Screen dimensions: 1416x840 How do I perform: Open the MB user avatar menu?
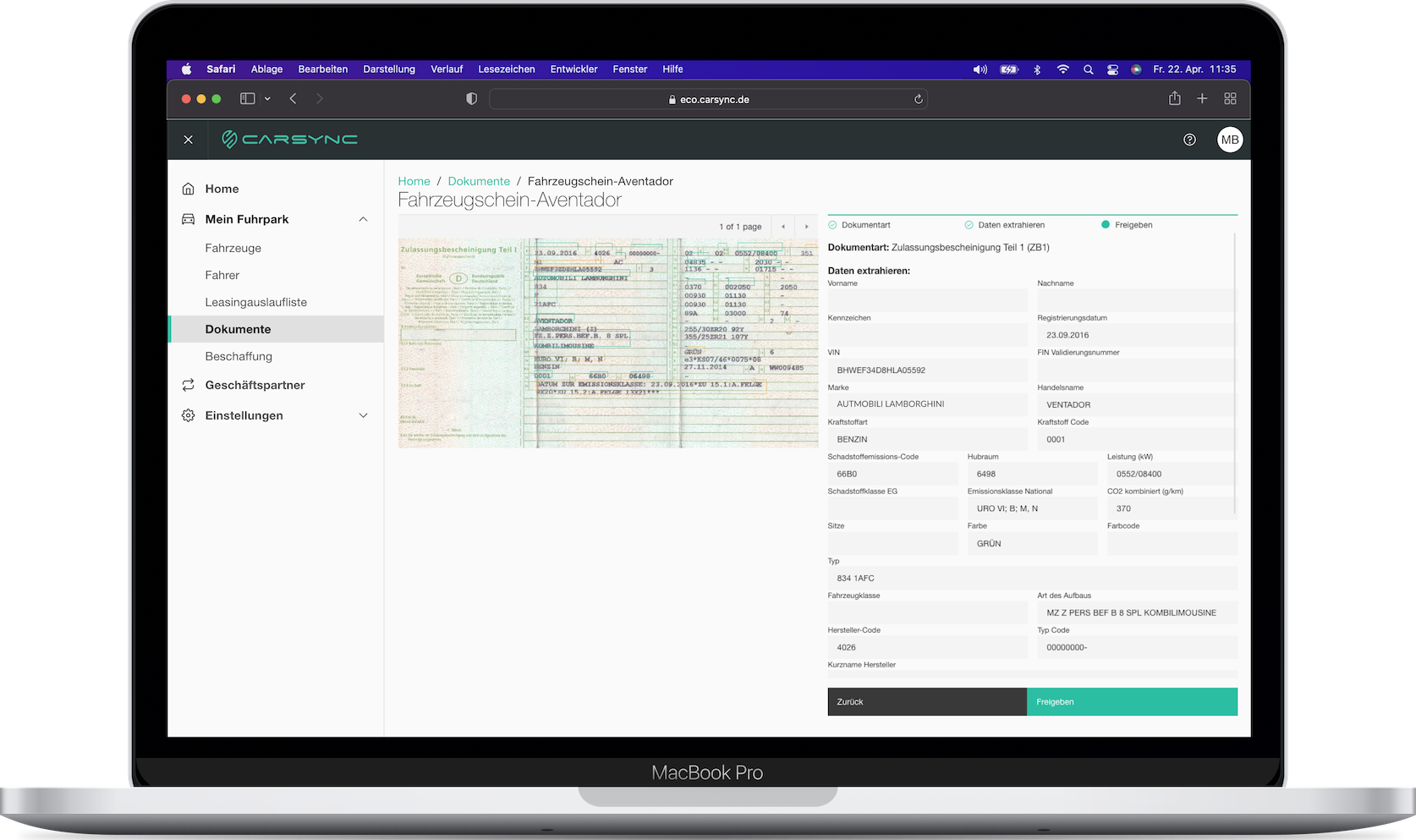pos(1230,140)
